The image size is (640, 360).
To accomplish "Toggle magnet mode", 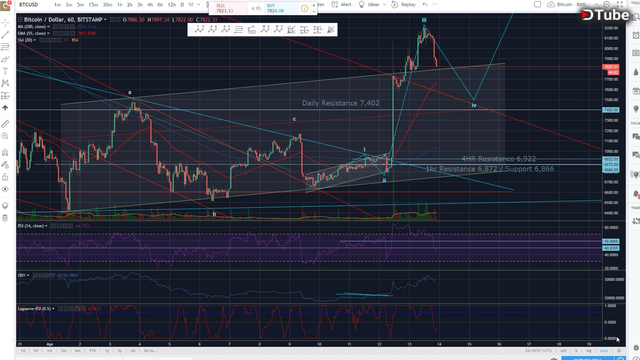I will pos(5,153).
